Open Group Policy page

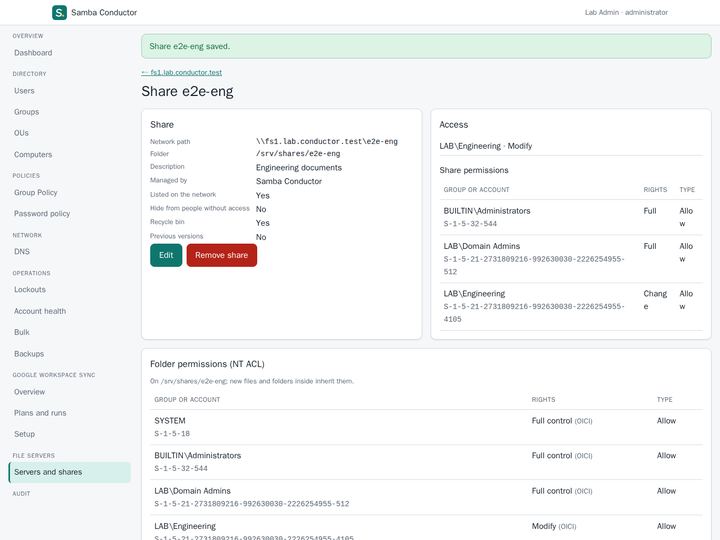pyautogui.click(x=35, y=192)
